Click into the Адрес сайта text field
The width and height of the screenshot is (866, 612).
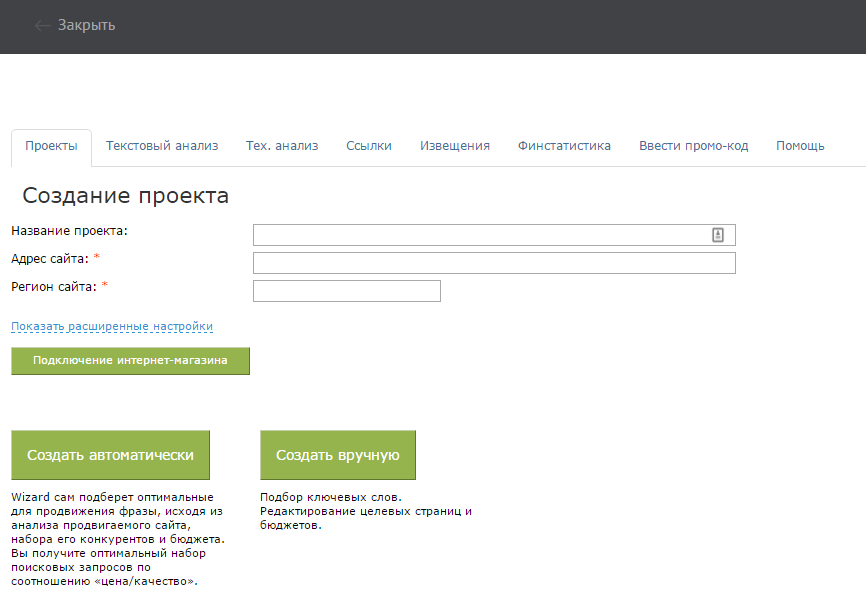(x=494, y=263)
